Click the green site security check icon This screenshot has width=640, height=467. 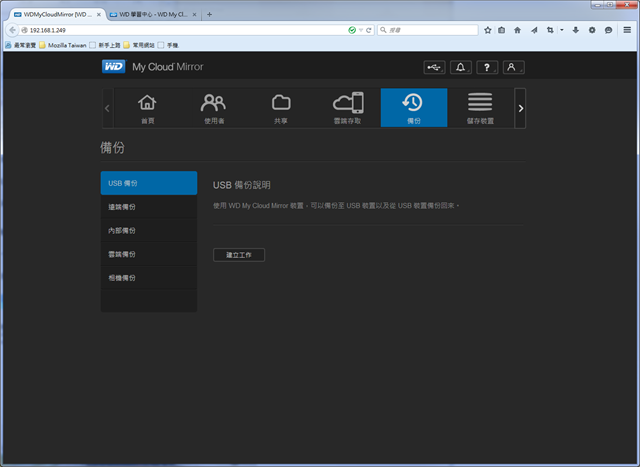pos(352,30)
